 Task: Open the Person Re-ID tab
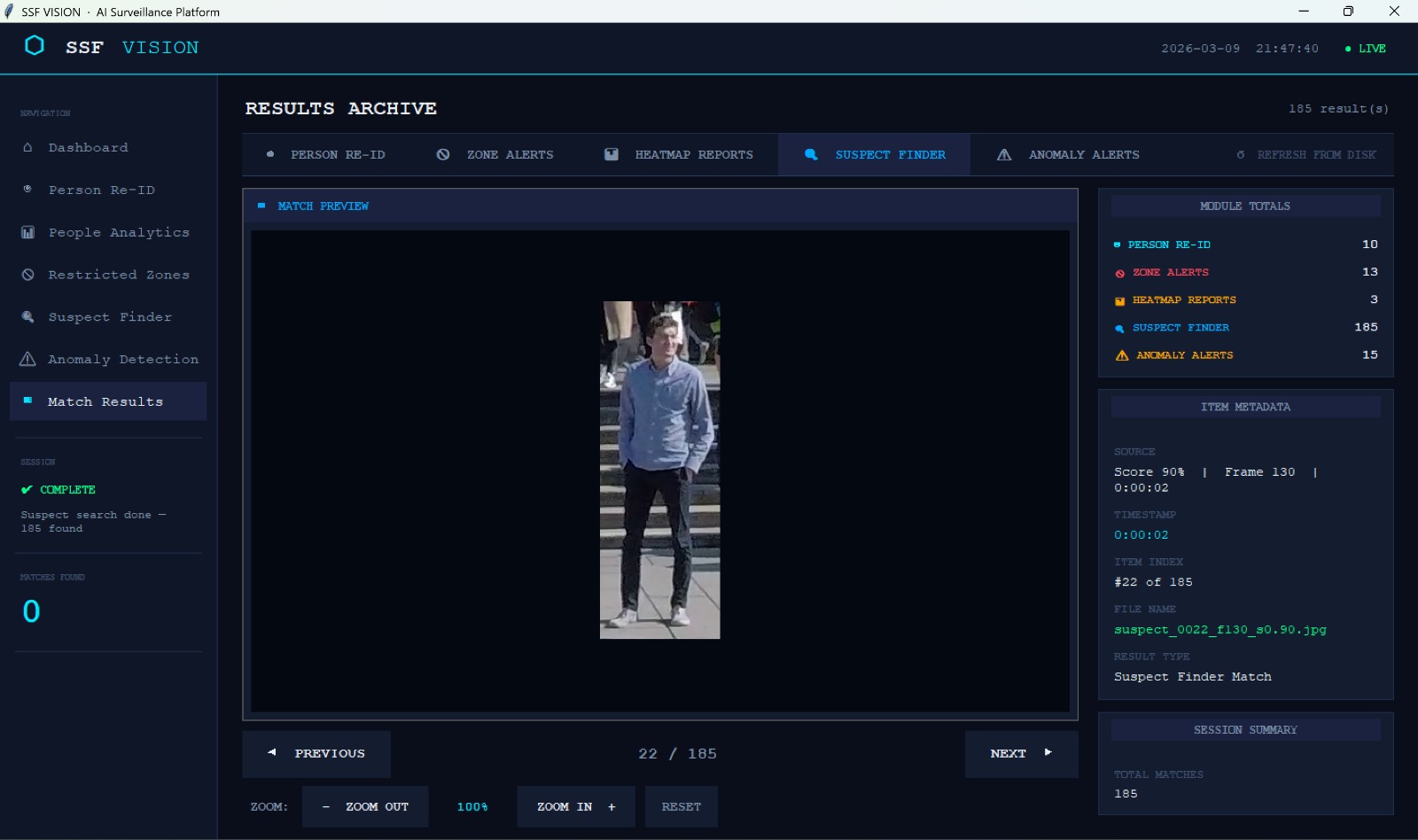[x=327, y=155]
